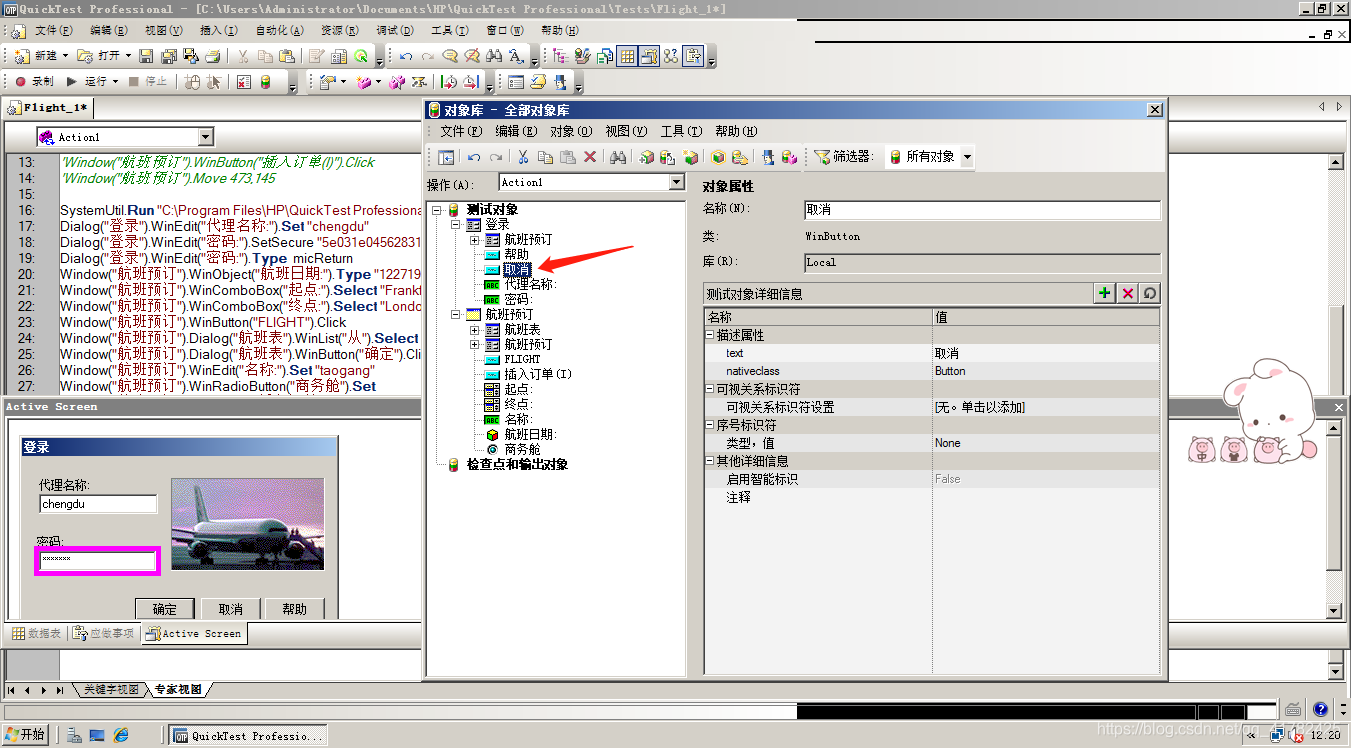Click the 名称(N) field containing 取消
Screen dimensions: 1351x748
pyautogui.click(x=982, y=210)
